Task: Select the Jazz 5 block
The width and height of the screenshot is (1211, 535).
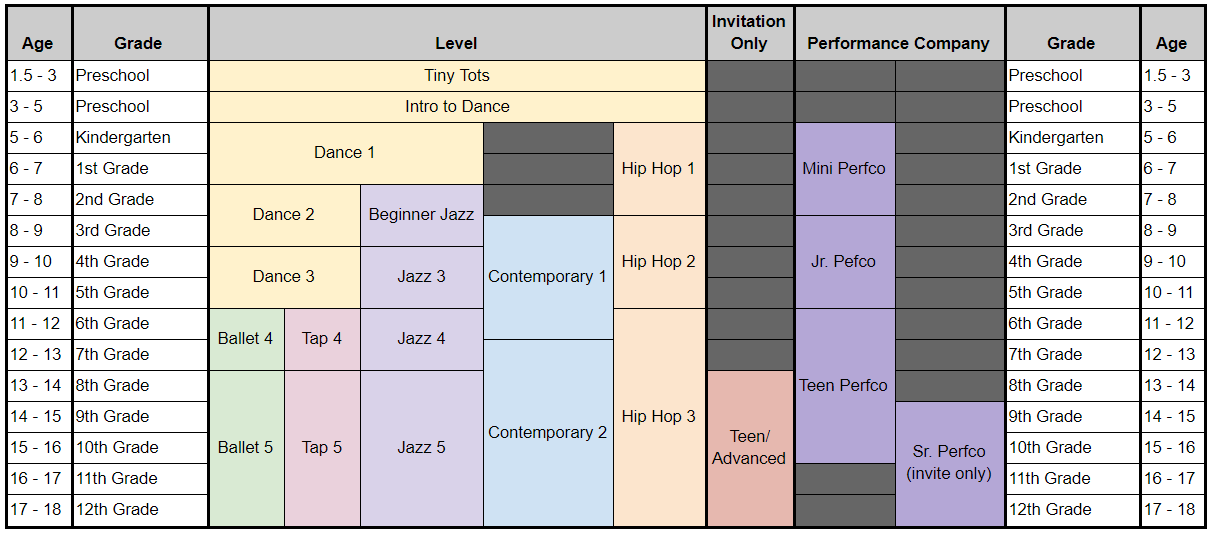Action: (421, 448)
